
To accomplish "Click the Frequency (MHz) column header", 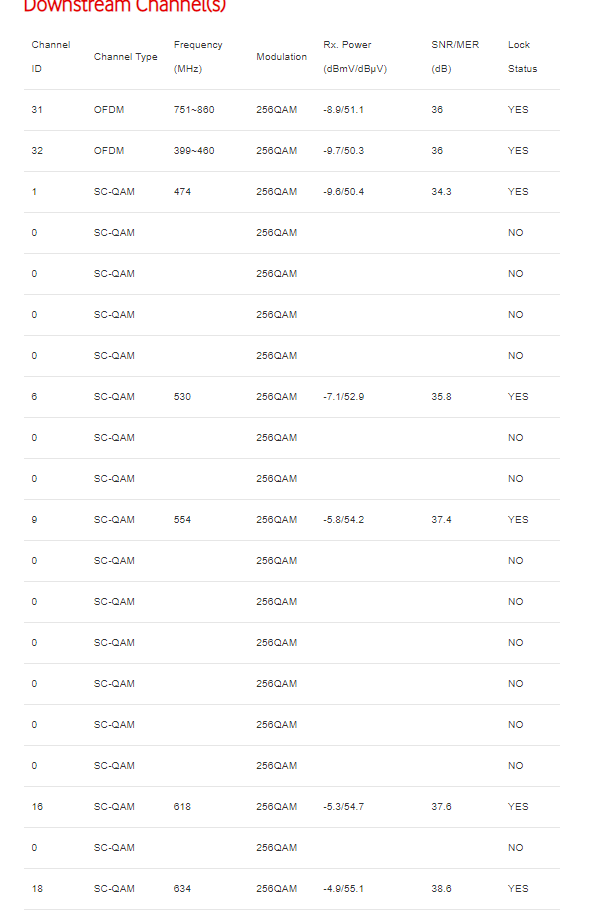I will [x=198, y=57].
